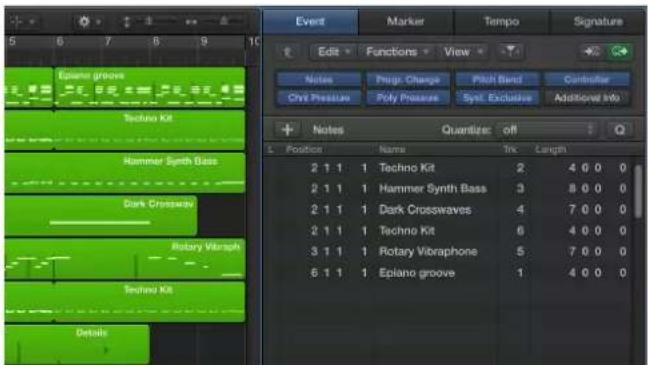Screen dimensions: 648x365
Task: Click the length value 8 0 0 for Hammer Synth Bass
Action: click(585, 189)
